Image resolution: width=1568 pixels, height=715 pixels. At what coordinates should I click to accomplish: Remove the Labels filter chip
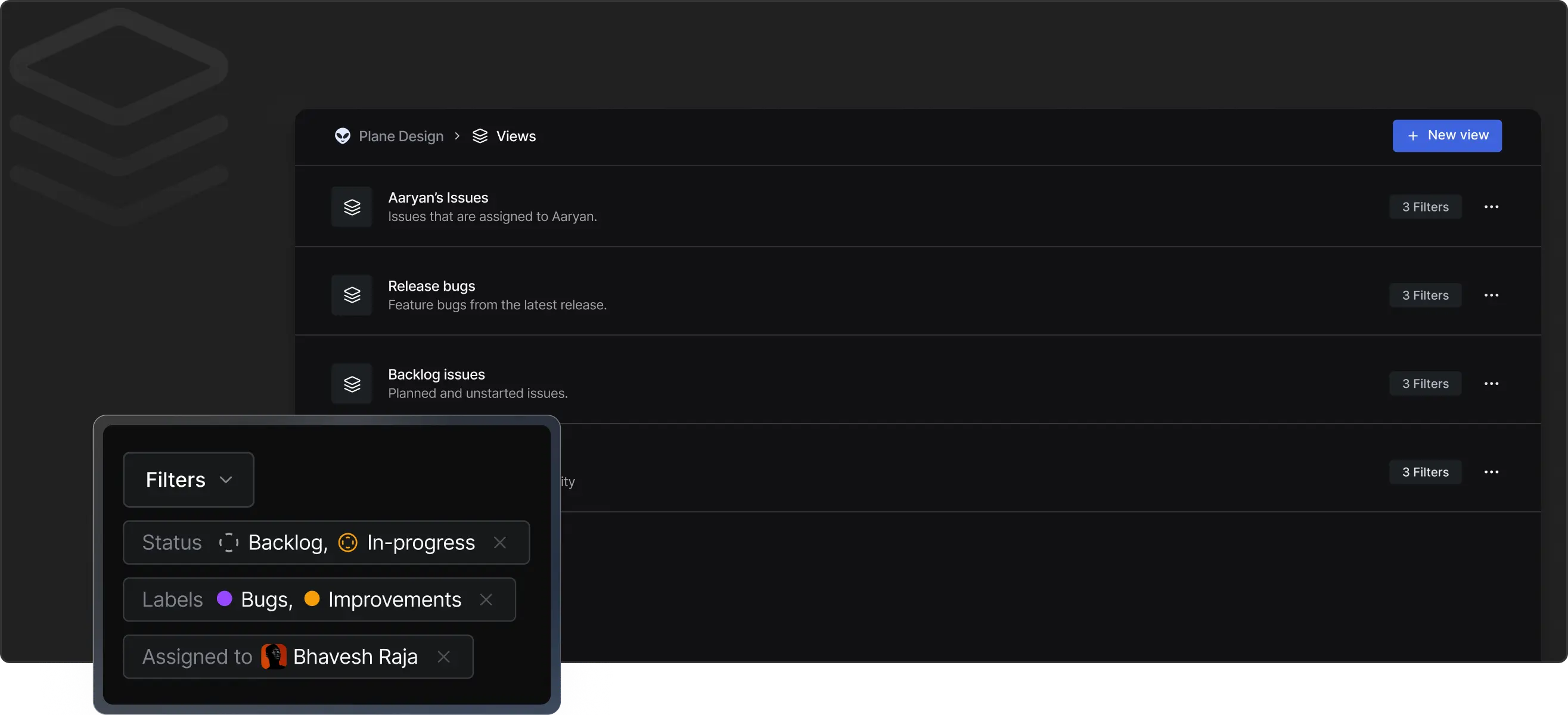click(x=486, y=599)
